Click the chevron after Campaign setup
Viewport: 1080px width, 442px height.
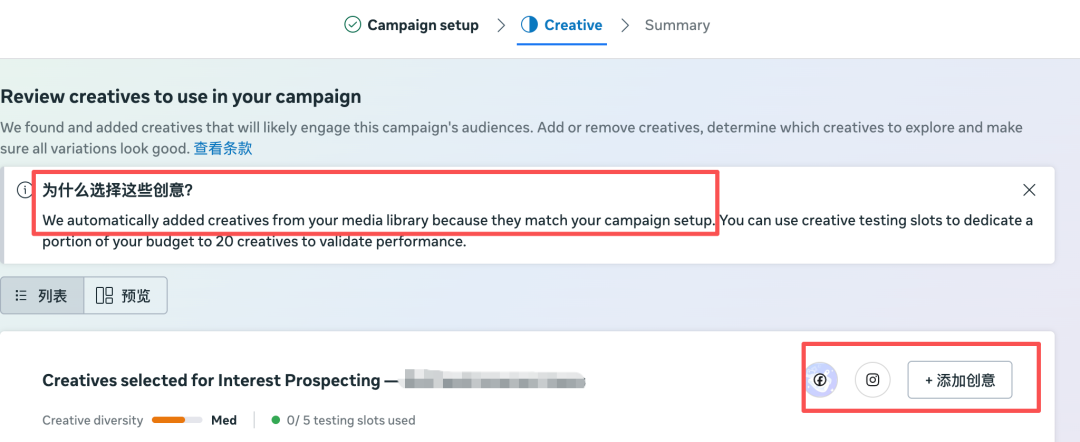click(500, 25)
